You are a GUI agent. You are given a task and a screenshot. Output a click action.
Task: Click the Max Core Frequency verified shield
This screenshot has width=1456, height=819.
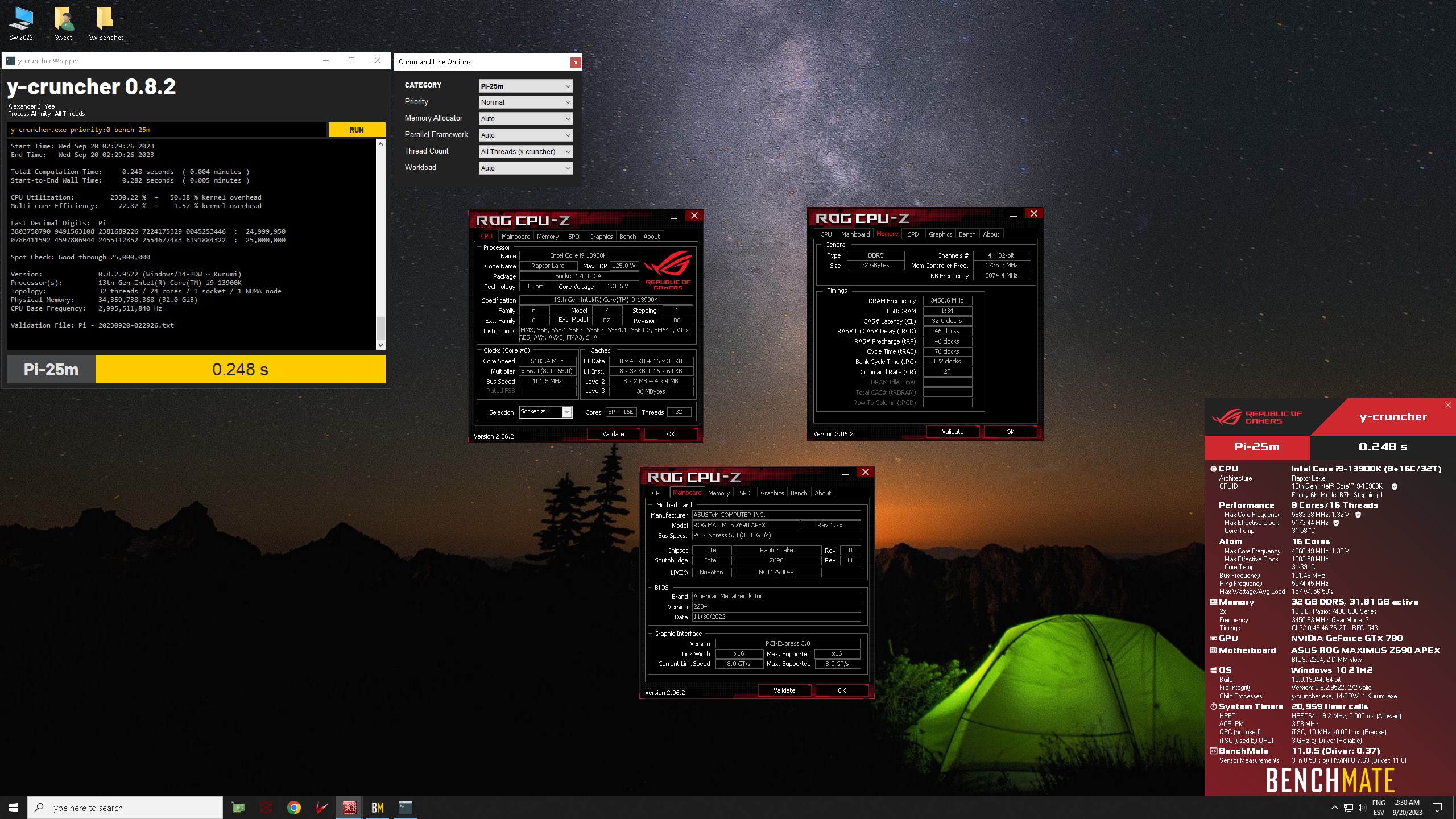tap(1358, 515)
